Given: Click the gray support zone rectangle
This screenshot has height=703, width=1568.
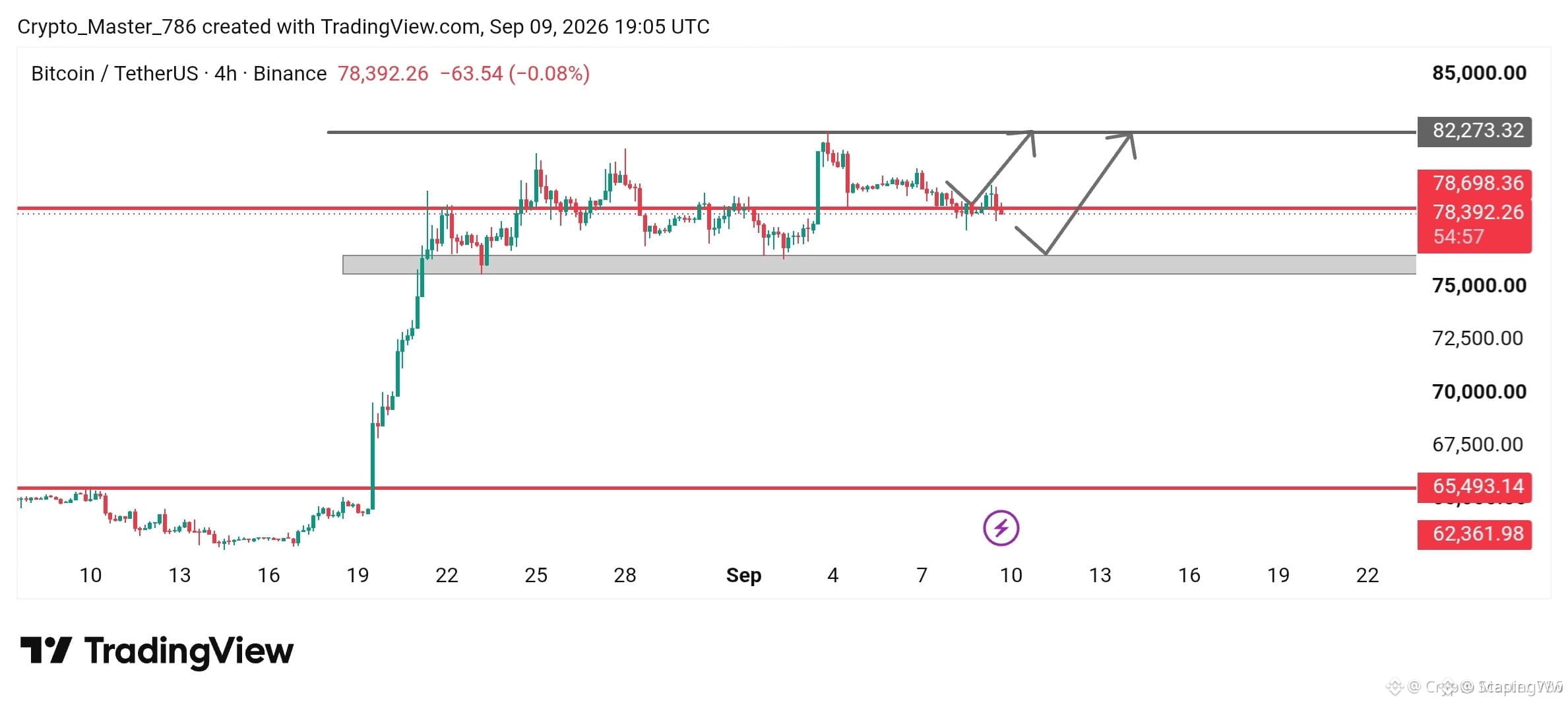Looking at the screenshot, I should pyautogui.click(x=879, y=265).
